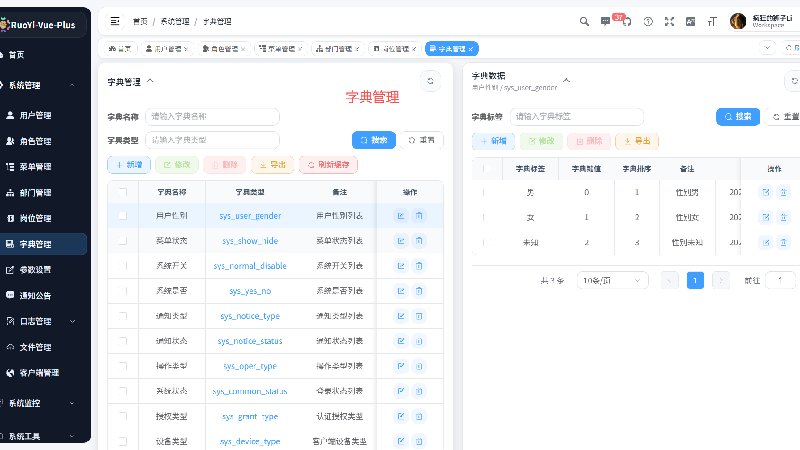Select all rows via 字典名称 header checkbox

coord(122,192)
